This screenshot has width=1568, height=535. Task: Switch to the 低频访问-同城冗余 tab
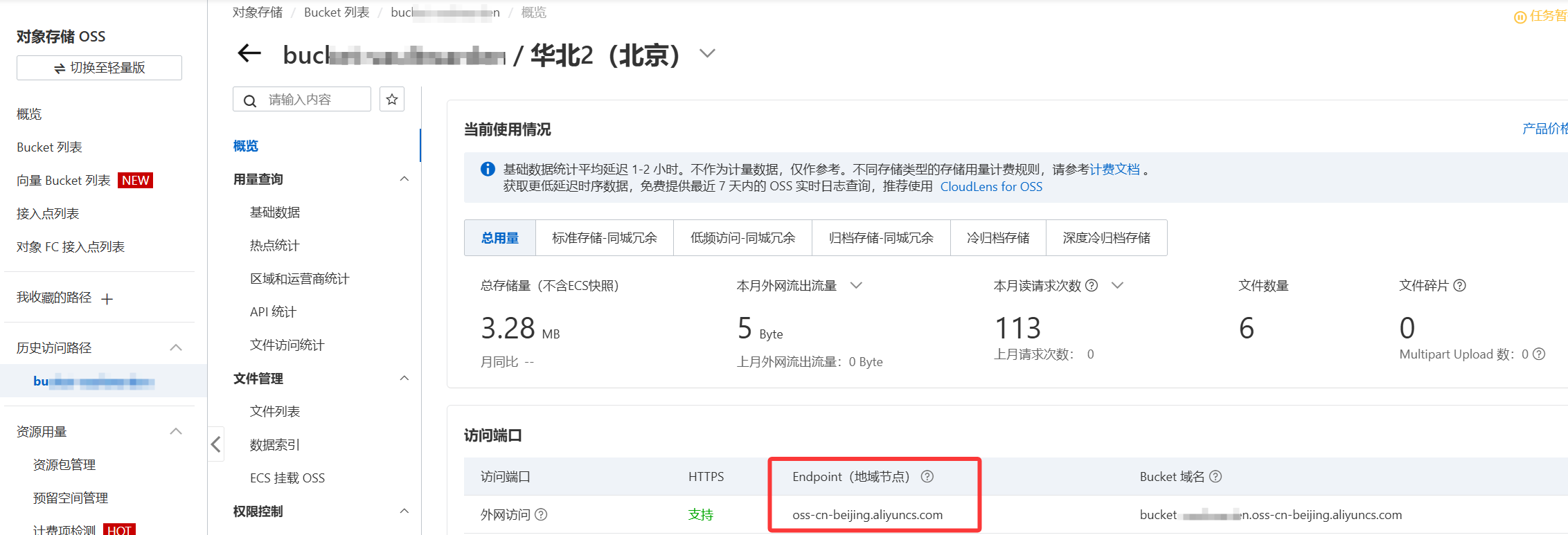(x=742, y=238)
